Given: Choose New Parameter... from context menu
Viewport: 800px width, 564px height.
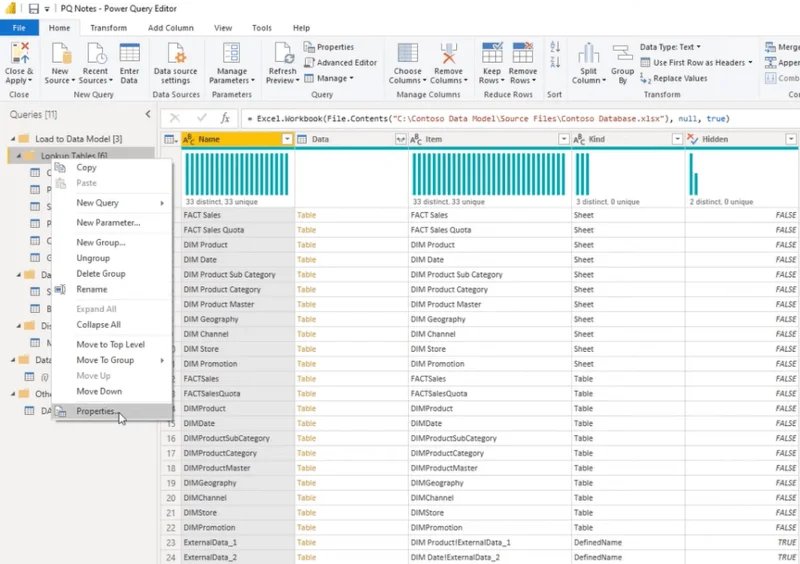Looking at the screenshot, I should 112,223.
